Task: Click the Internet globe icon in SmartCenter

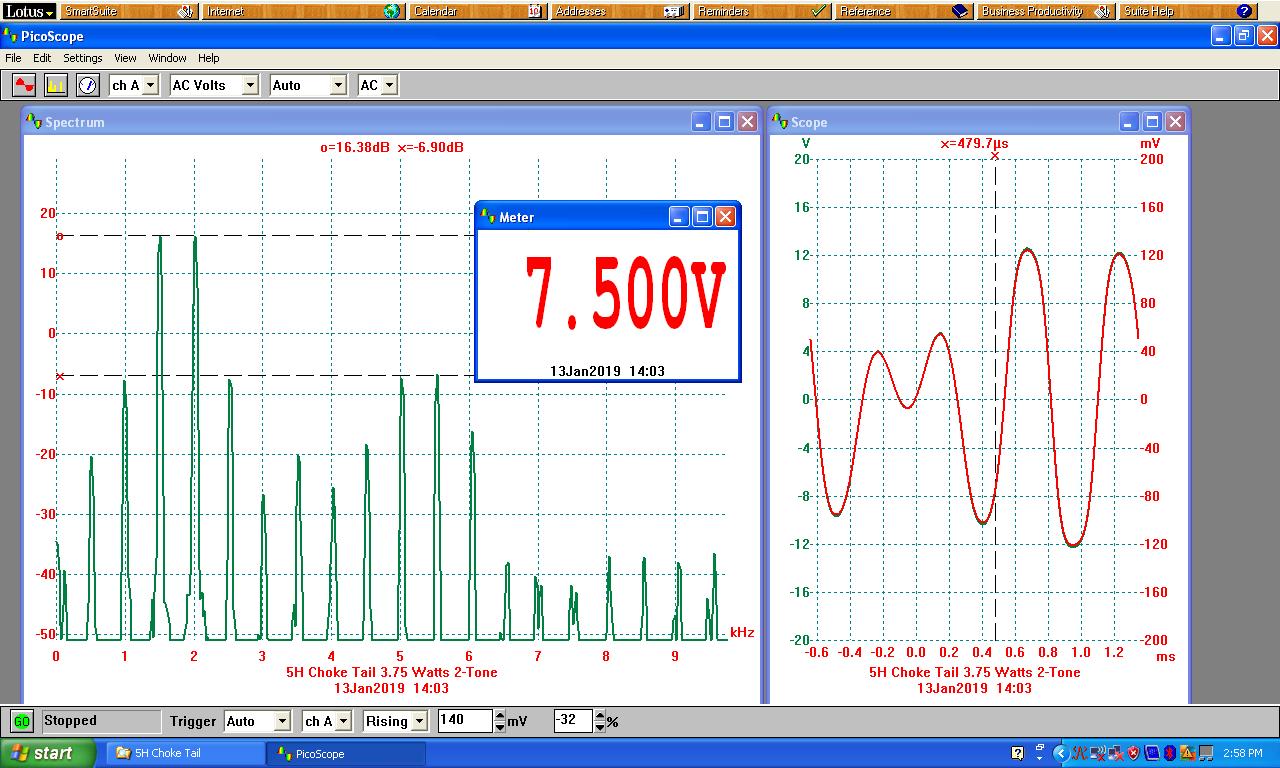Action: 391,11
